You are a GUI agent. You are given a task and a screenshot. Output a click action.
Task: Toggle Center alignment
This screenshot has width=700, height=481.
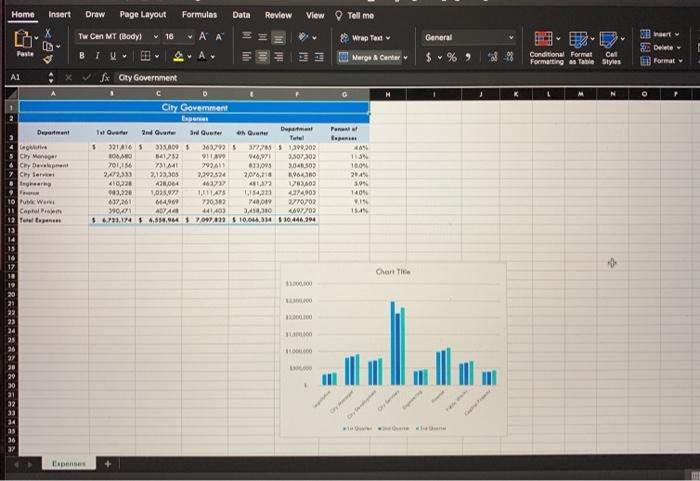[x=262, y=57]
